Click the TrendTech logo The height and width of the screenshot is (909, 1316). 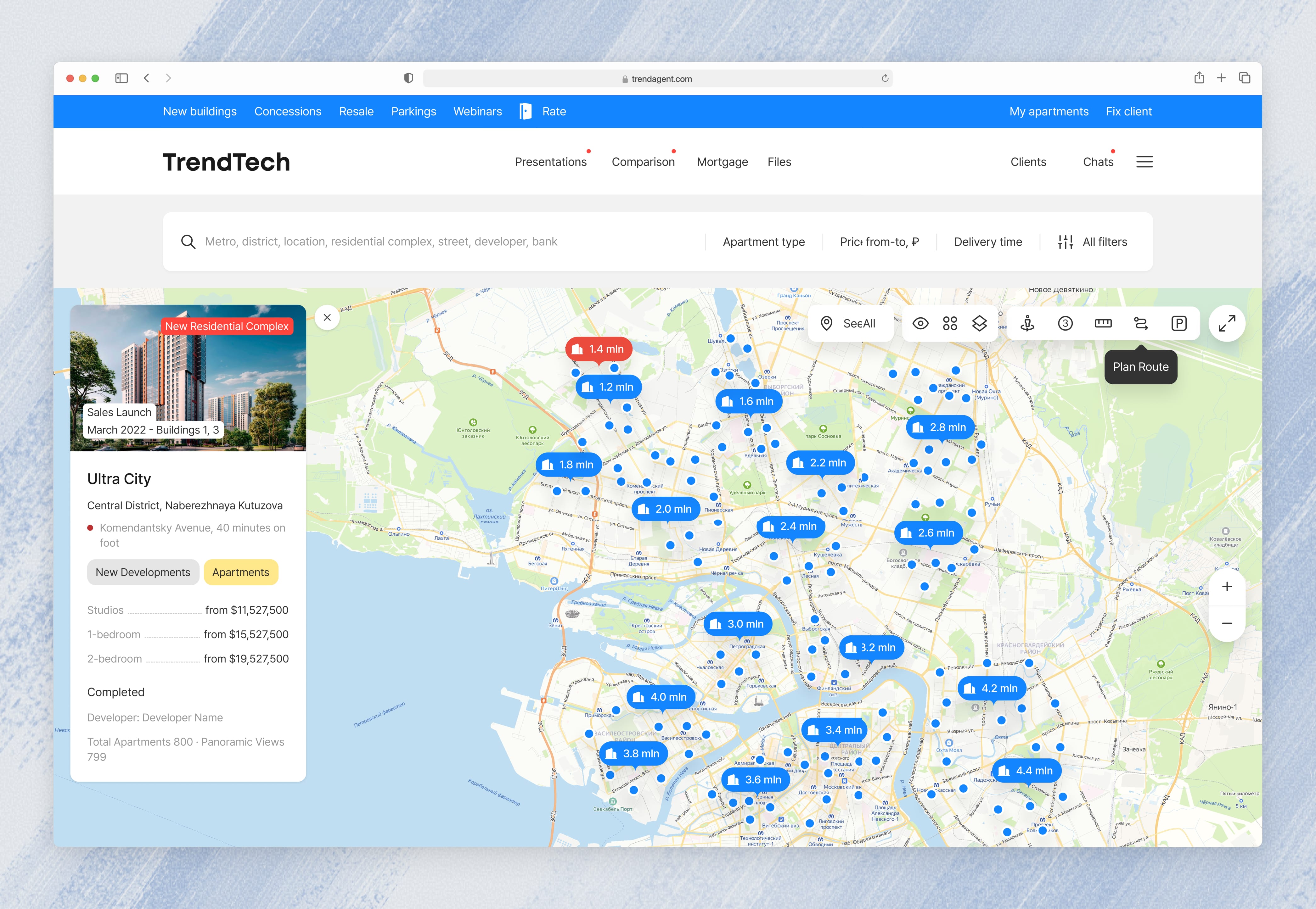(226, 162)
